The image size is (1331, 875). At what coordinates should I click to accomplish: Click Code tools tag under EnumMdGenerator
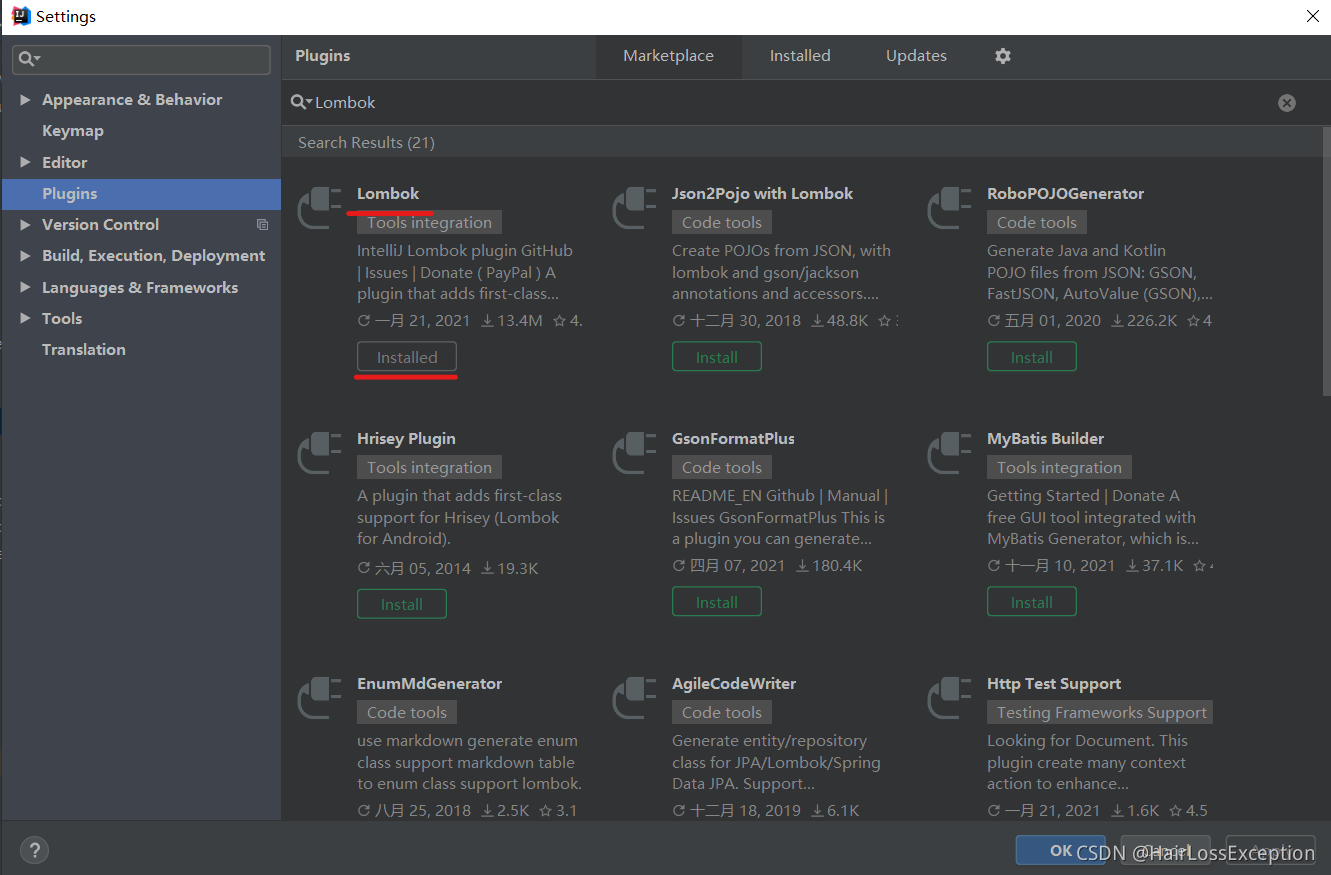tap(407, 713)
